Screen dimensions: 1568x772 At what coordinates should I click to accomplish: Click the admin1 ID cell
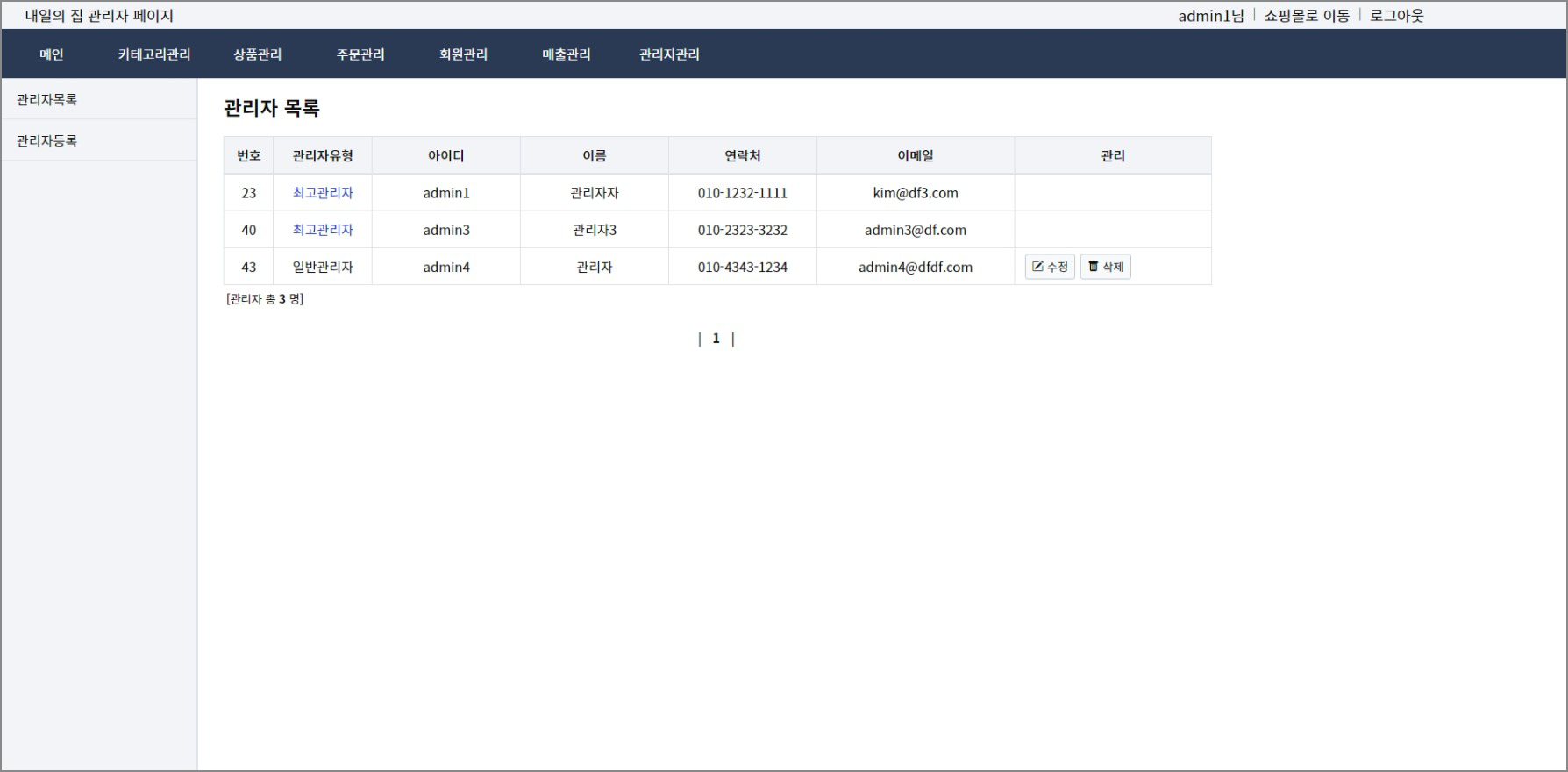click(x=446, y=193)
